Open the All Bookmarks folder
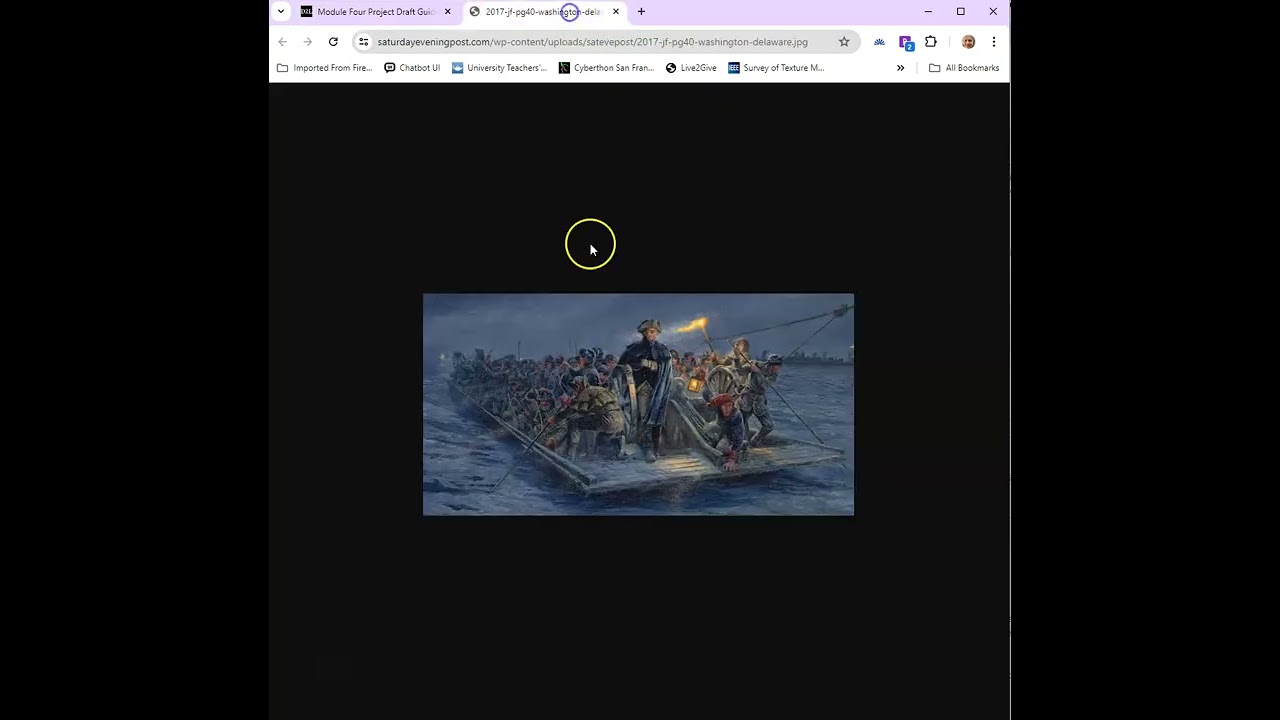Screen dimensions: 1280x720 [x=964, y=68]
